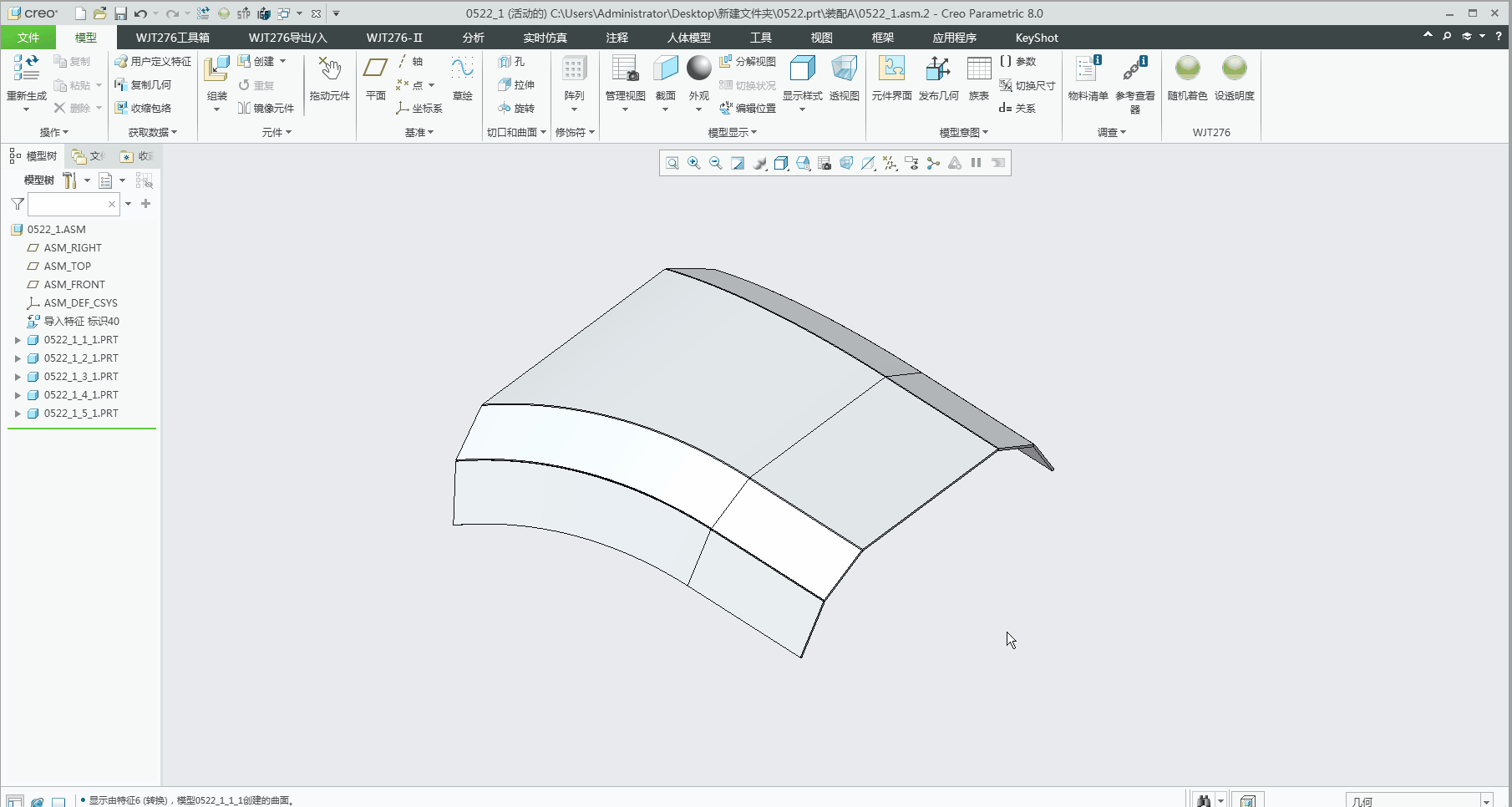Click the Section (截面) icon
This screenshot has width=1512, height=807.
click(666, 69)
